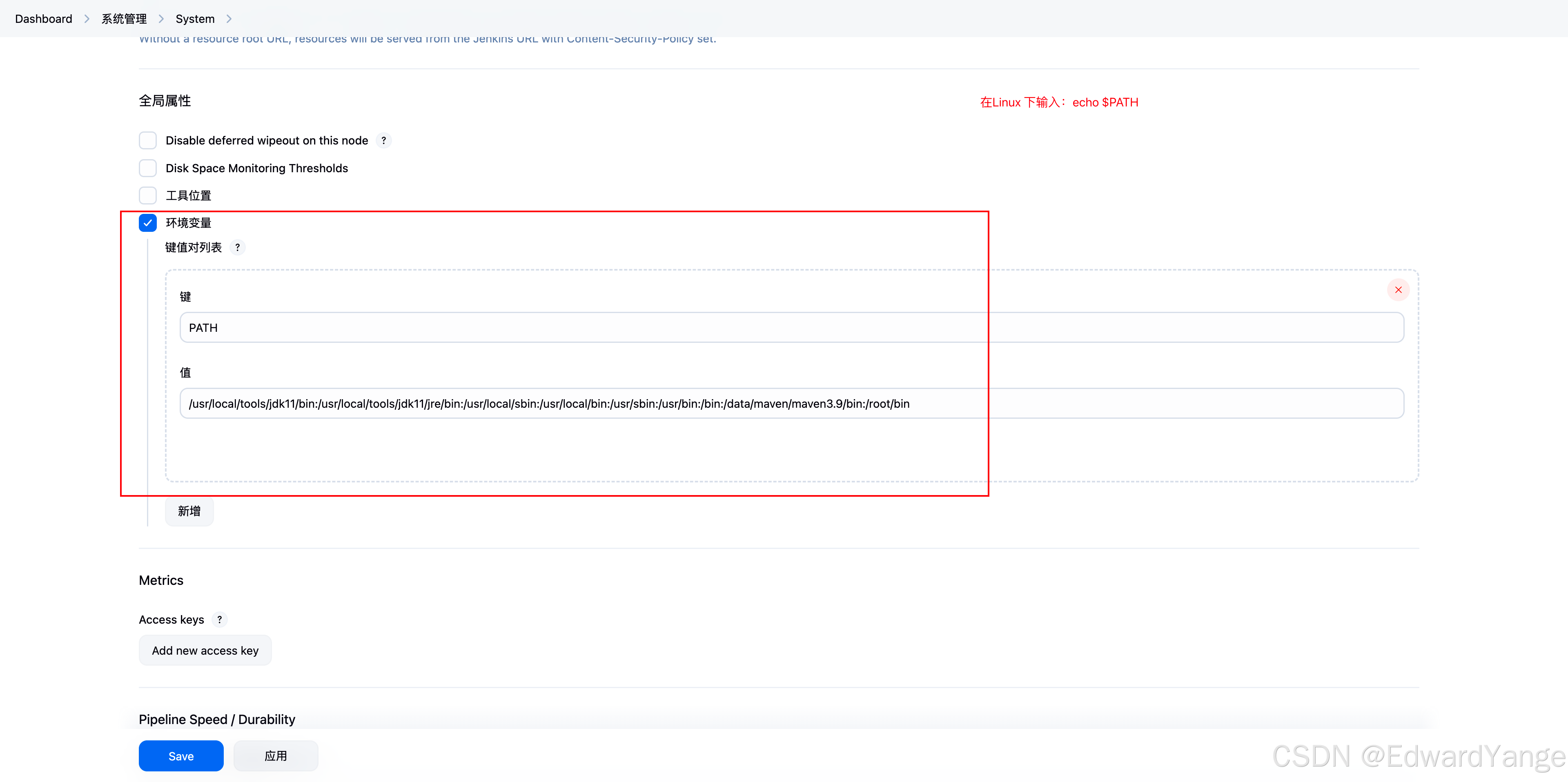Enable Disable deferred wipeout on this node

(x=147, y=140)
